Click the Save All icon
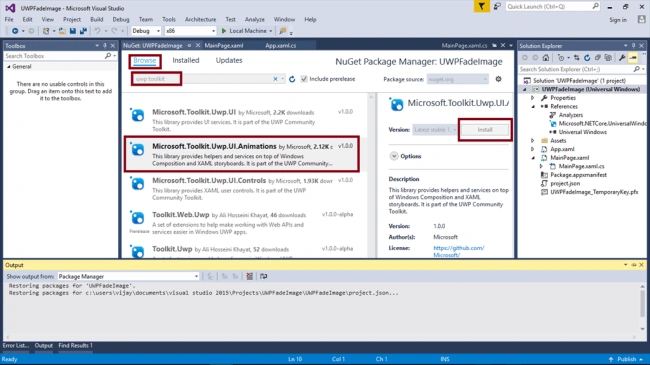Screen dimensions: 650x365 point(83,31)
